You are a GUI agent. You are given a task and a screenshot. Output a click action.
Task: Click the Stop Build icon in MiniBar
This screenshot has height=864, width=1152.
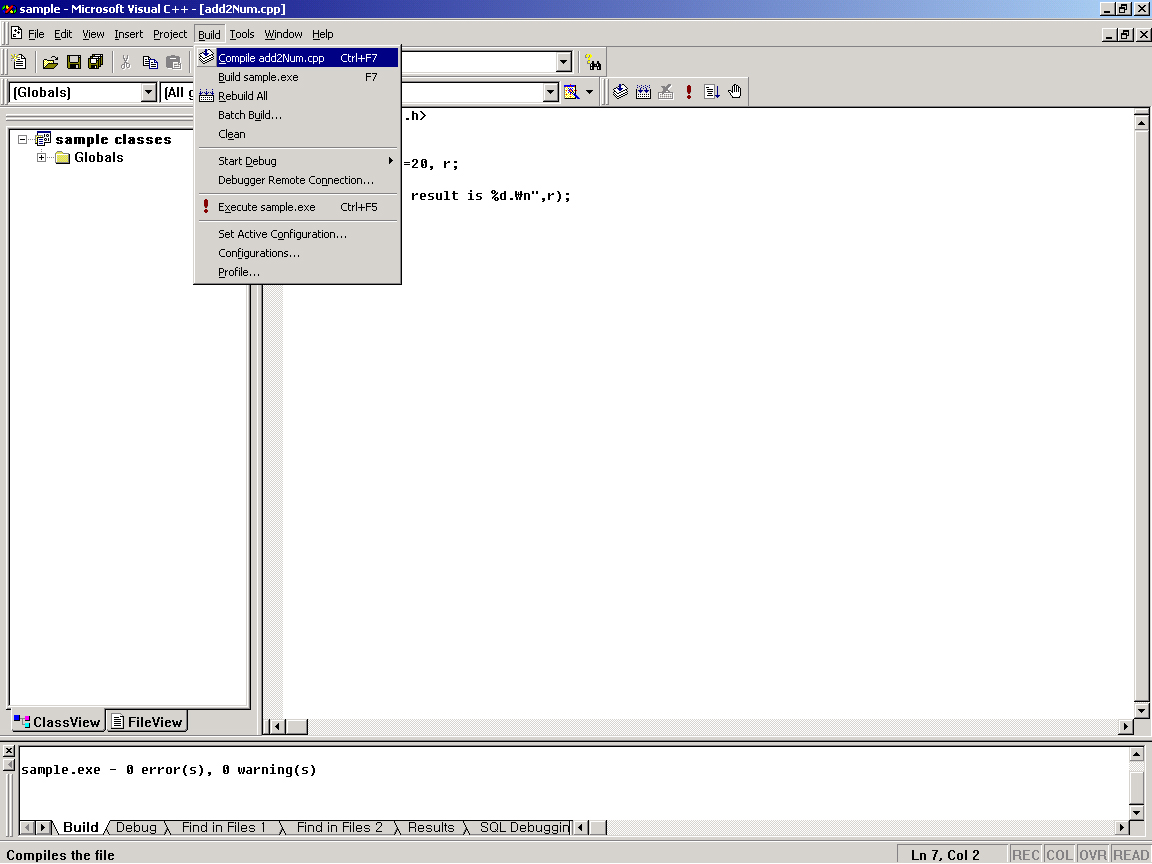click(x=666, y=92)
